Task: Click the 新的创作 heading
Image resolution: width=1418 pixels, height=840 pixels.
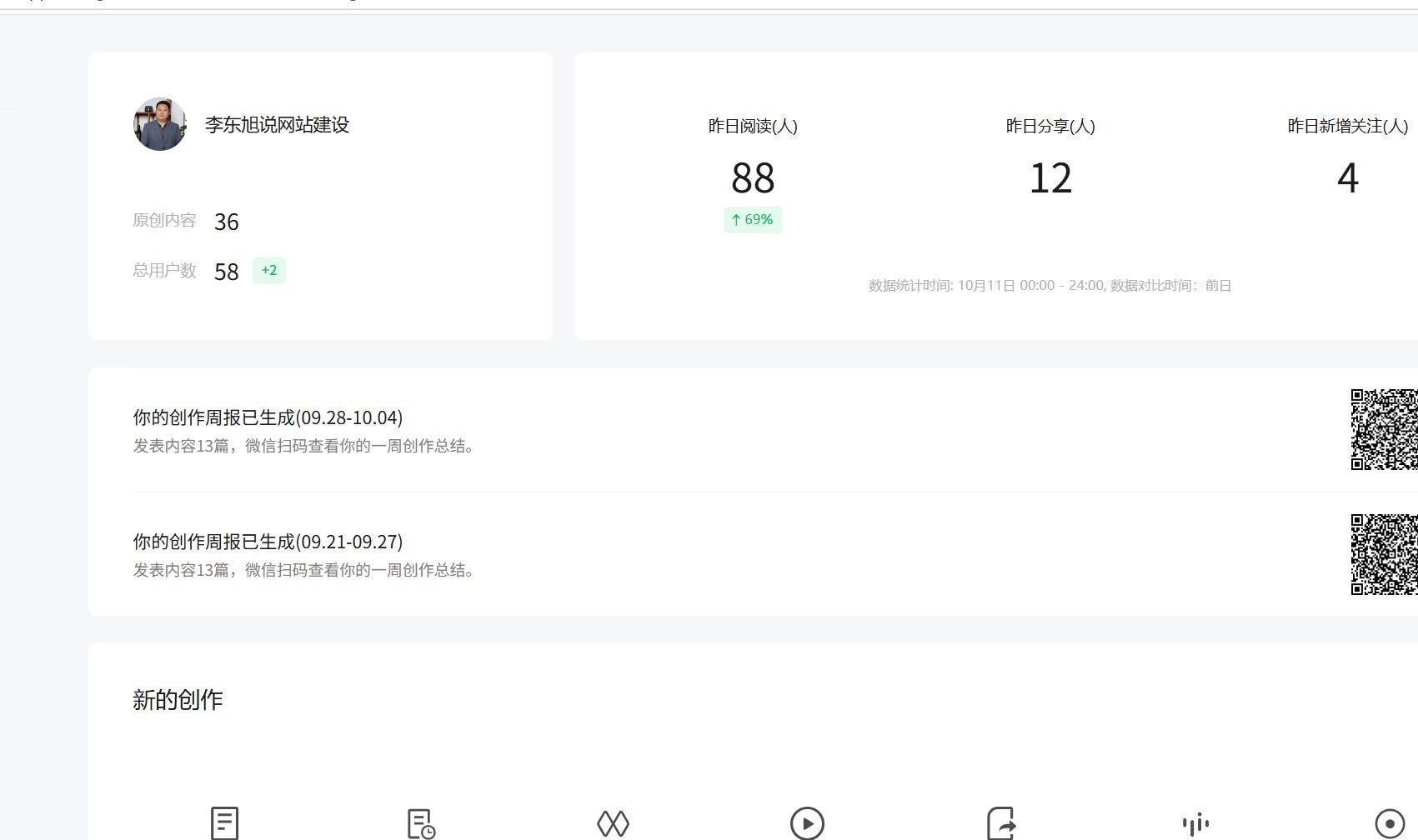Action: pos(178,700)
